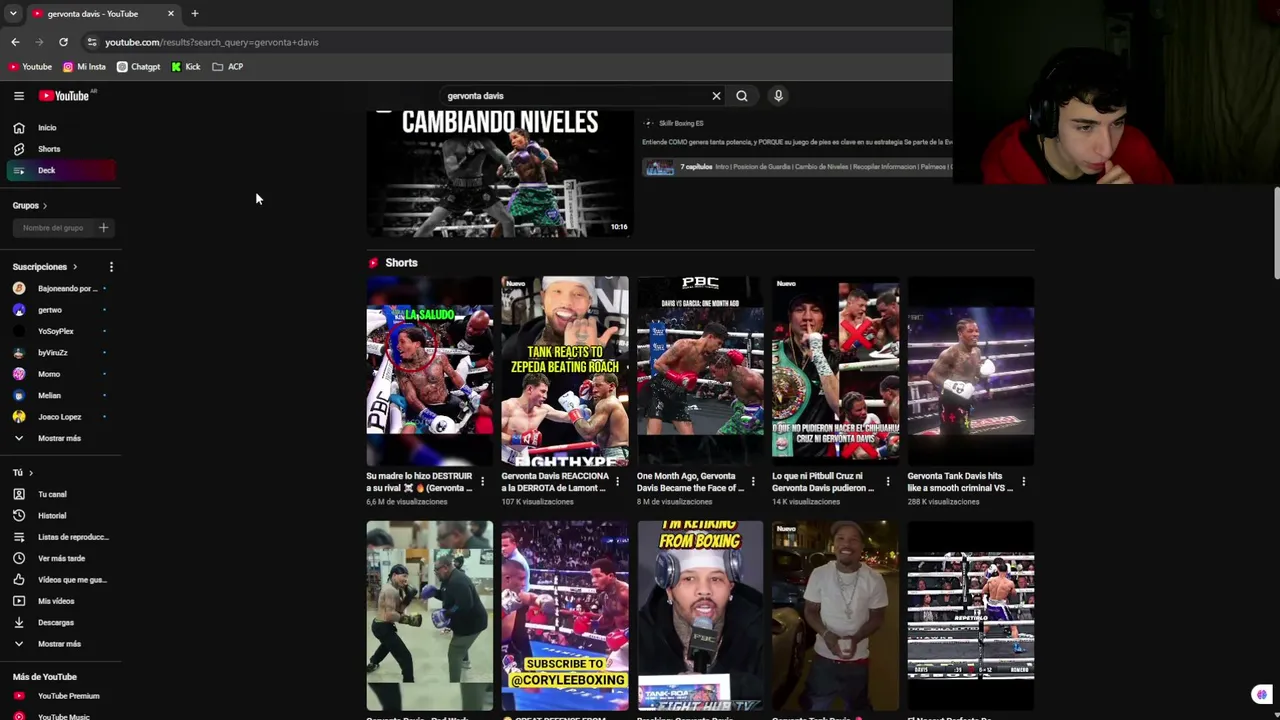Open the I'M RETIRING FROM BOXING short thumbnail
This screenshot has height=720, width=1280.
pos(700,616)
